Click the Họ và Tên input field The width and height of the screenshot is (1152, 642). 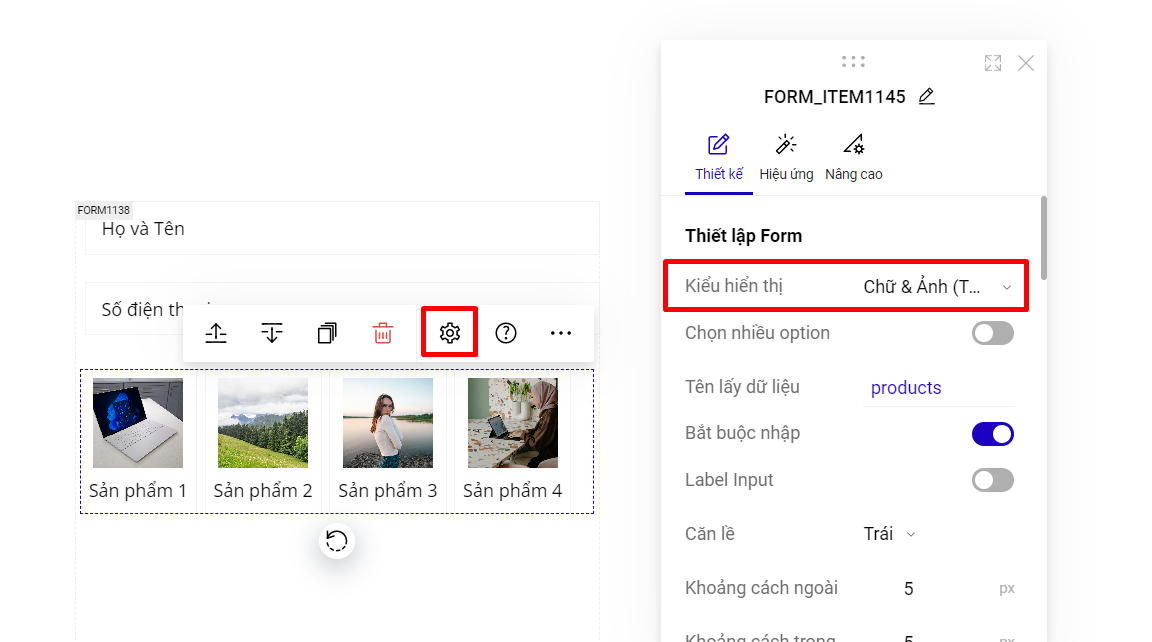(x=342, y=228)
